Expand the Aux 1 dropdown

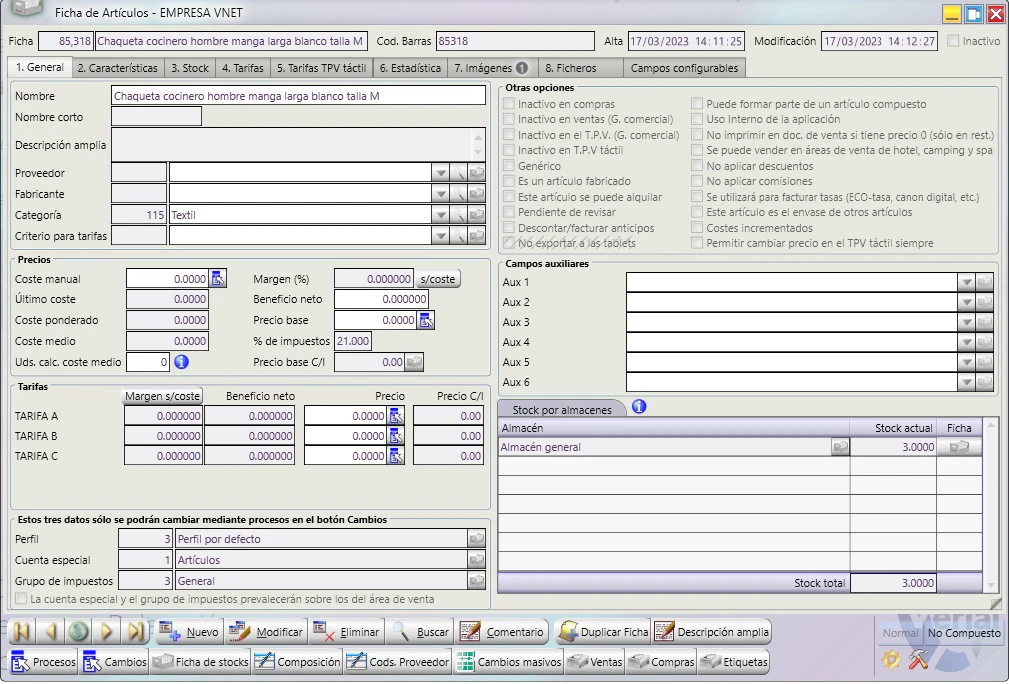click(x=966, y=282)
